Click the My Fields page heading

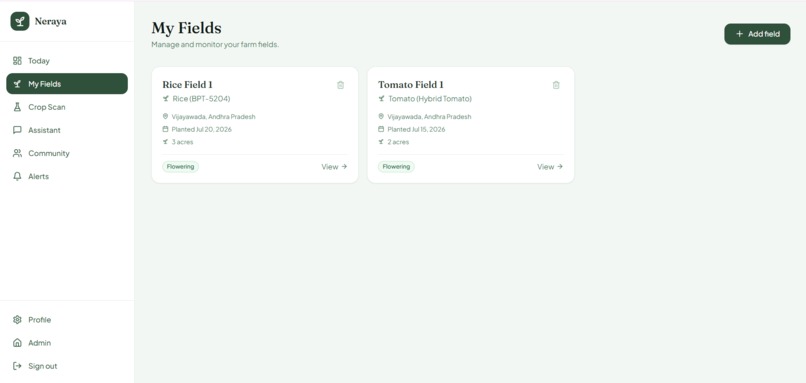point(187,28)
